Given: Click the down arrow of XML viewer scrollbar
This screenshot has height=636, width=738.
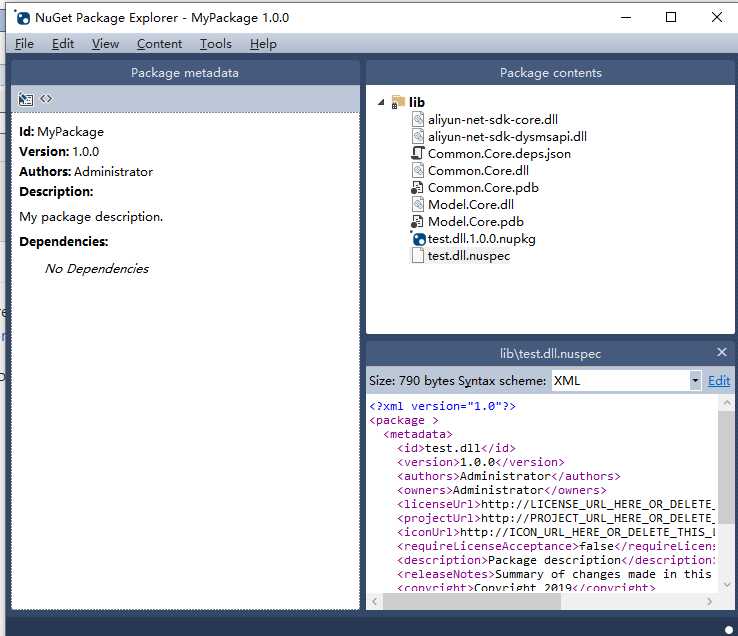Looking at the screenshot, I should click(x=726, y=584).
